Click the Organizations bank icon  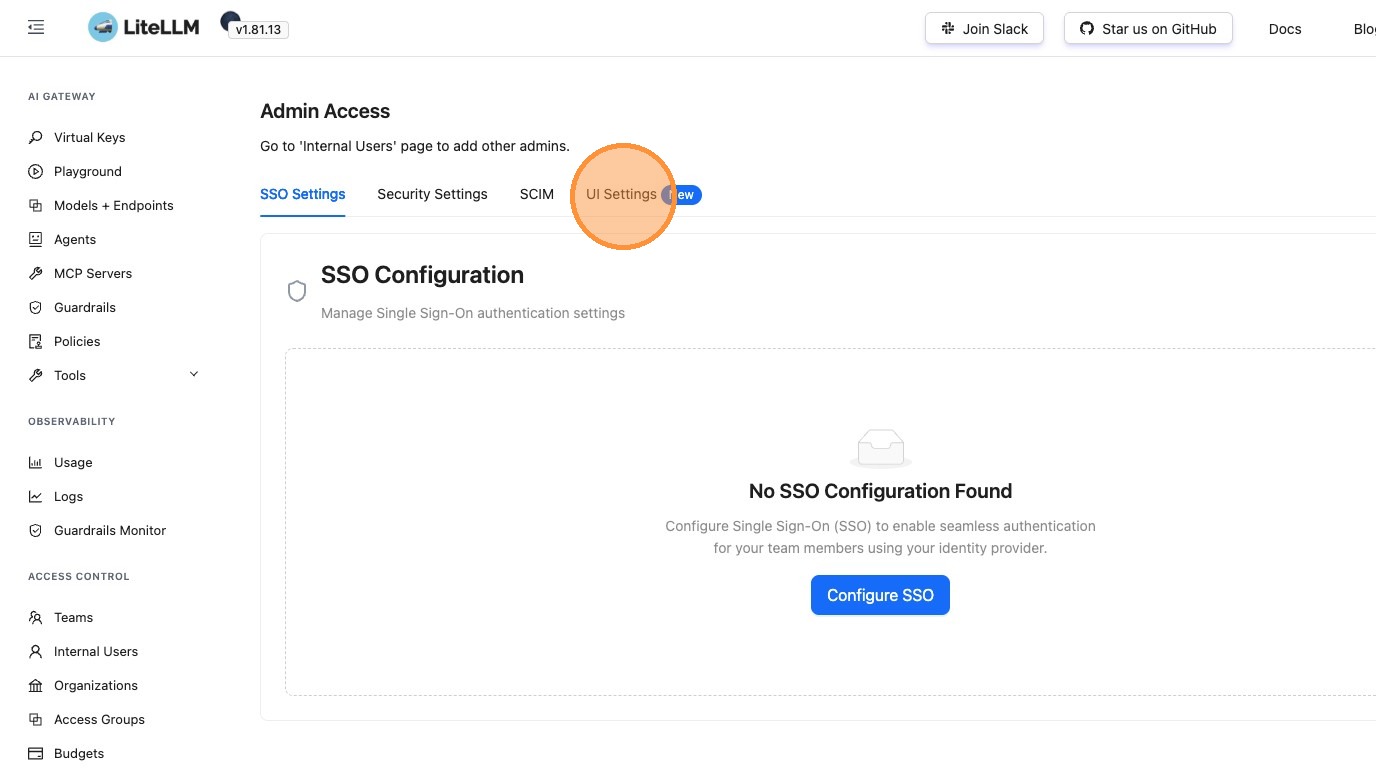coord(36,685)
